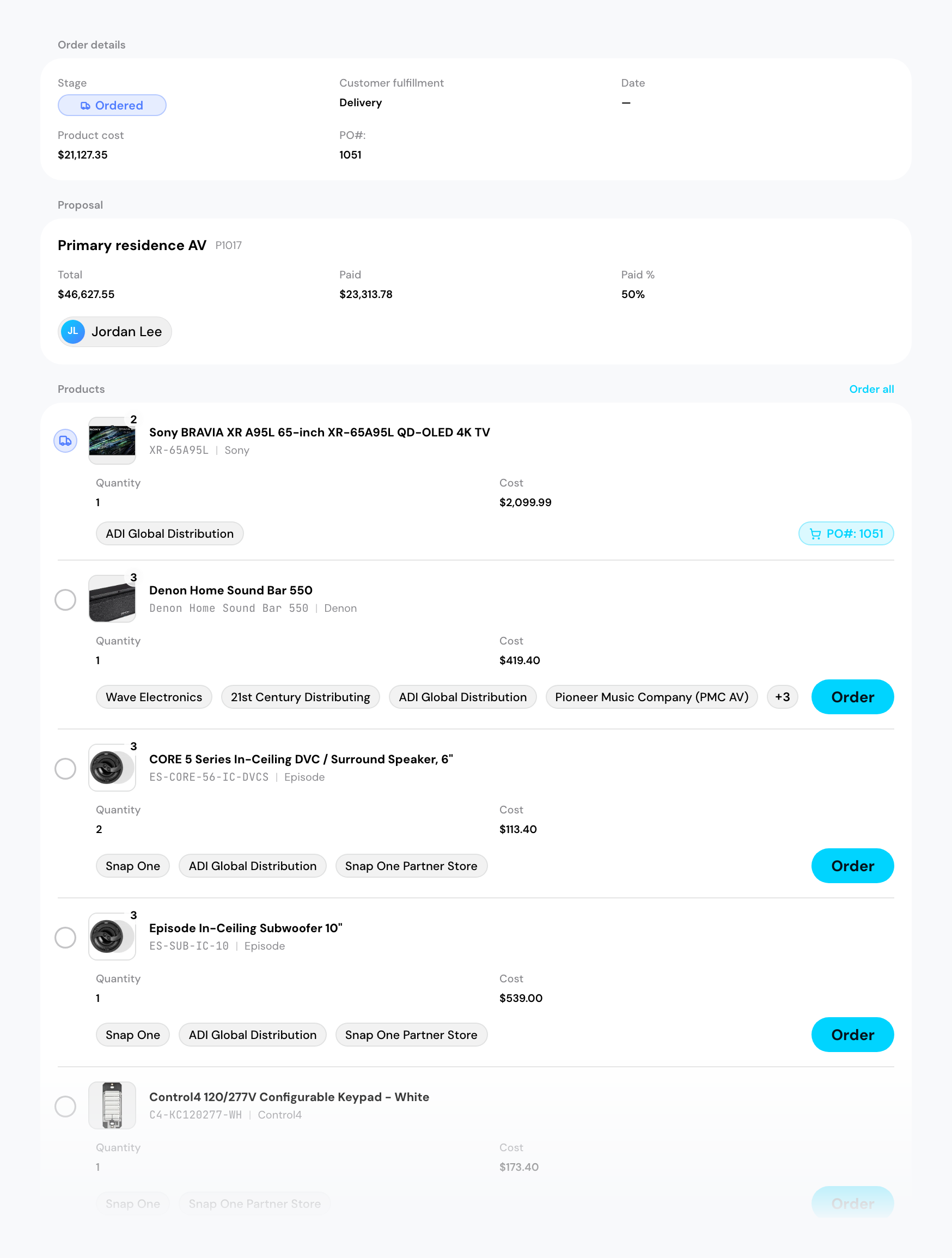Open the CORE 5 ceiling speaker image
The width and height of the screenshot is (952, 1258).
(x=112, y=768)
